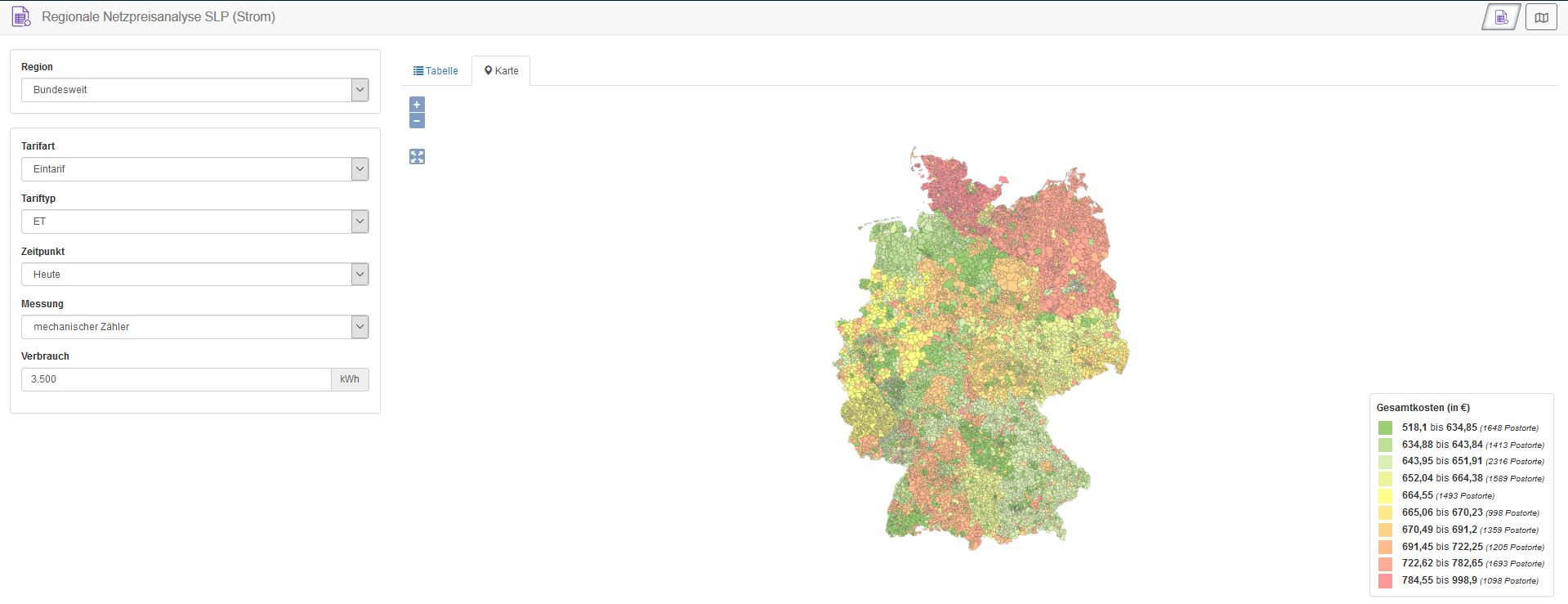Switch to the Tabelle tab

click(x=436, y=71)
